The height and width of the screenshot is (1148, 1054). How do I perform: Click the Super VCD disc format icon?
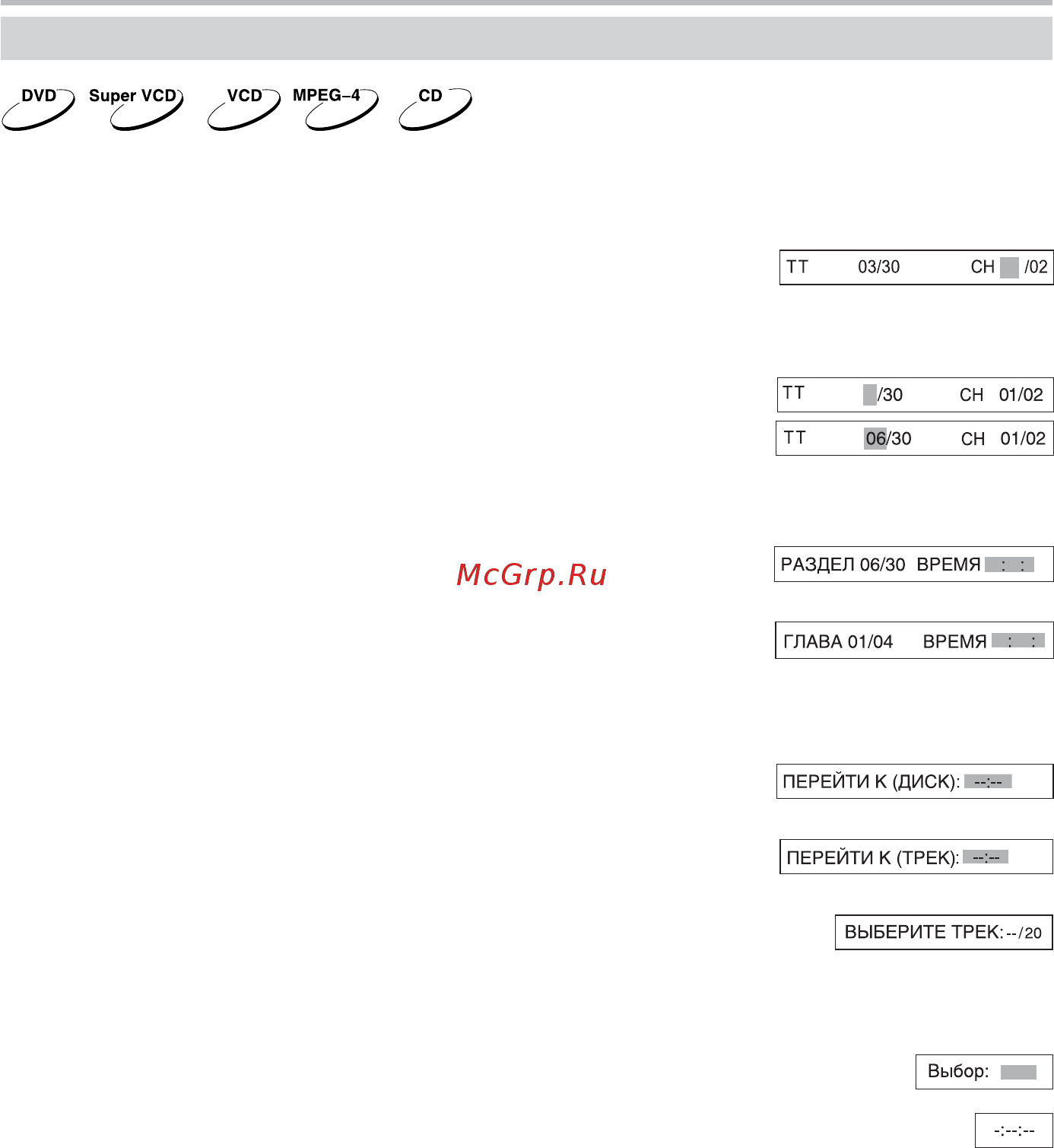(x=136, y=109)
